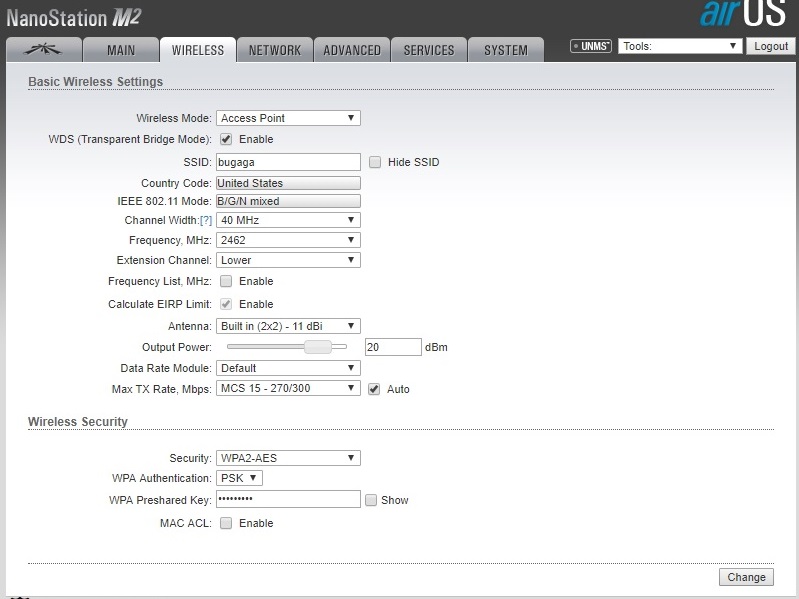
Task: Expand the Frequency MHz dropdown
Action: 288,240
